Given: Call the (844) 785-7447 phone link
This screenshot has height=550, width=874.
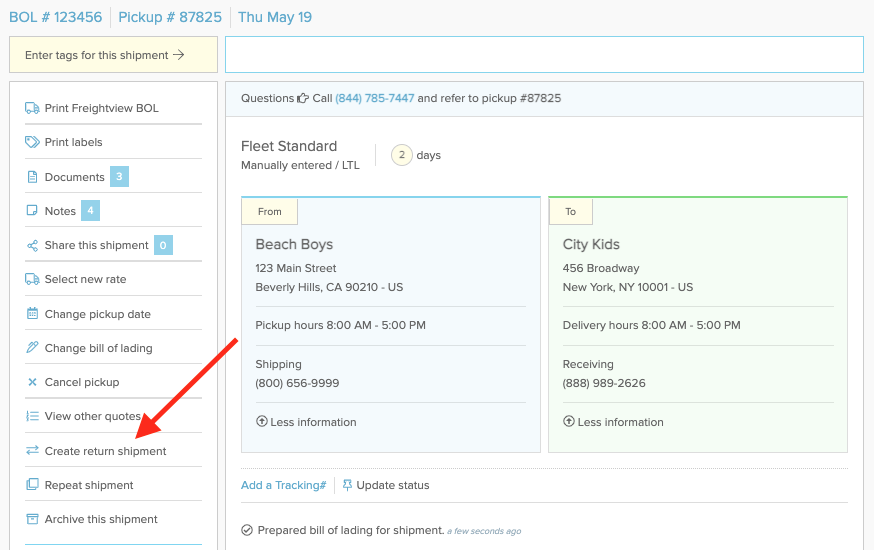Looking at the screenshot, I should 375,98.
